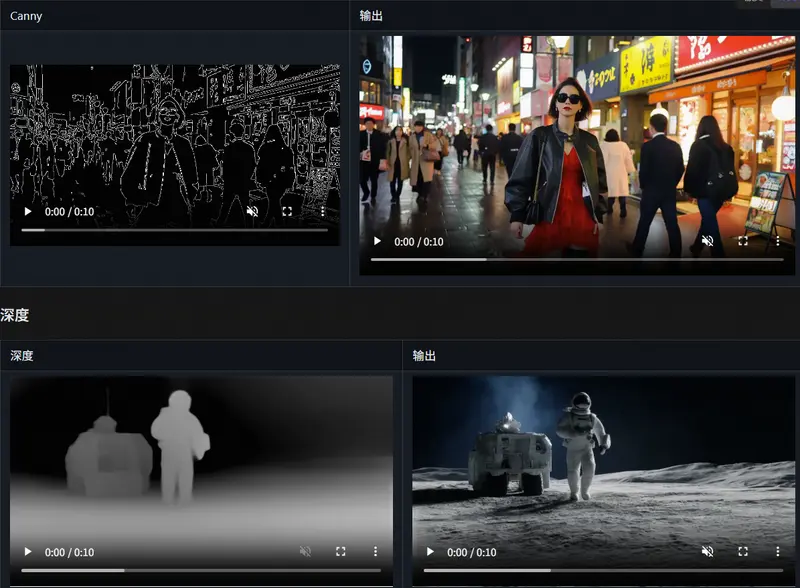Play the astronaut output video

[430, 552]
